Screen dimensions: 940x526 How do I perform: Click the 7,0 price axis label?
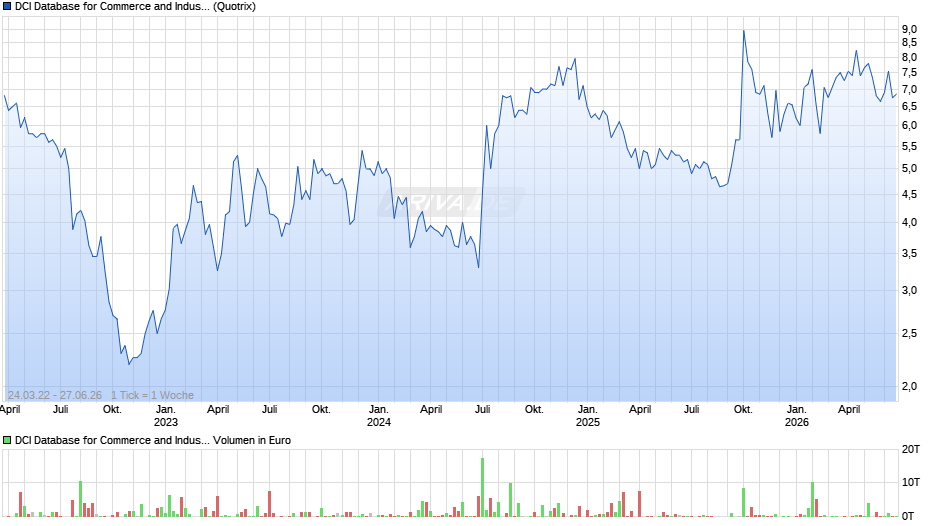click(x=909, y=89)
